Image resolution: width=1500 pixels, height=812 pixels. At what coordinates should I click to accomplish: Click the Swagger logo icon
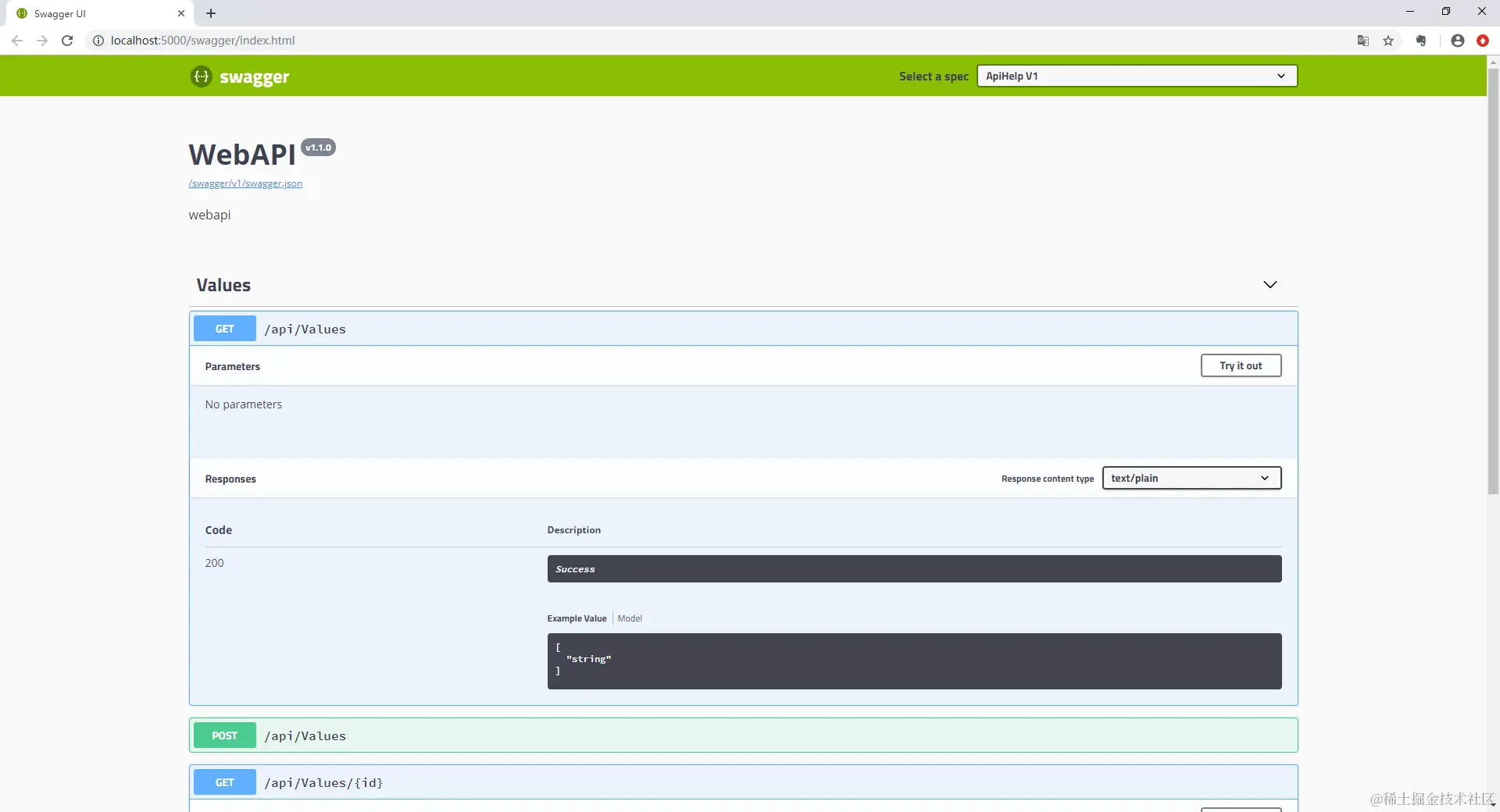[x=202, y=76]
